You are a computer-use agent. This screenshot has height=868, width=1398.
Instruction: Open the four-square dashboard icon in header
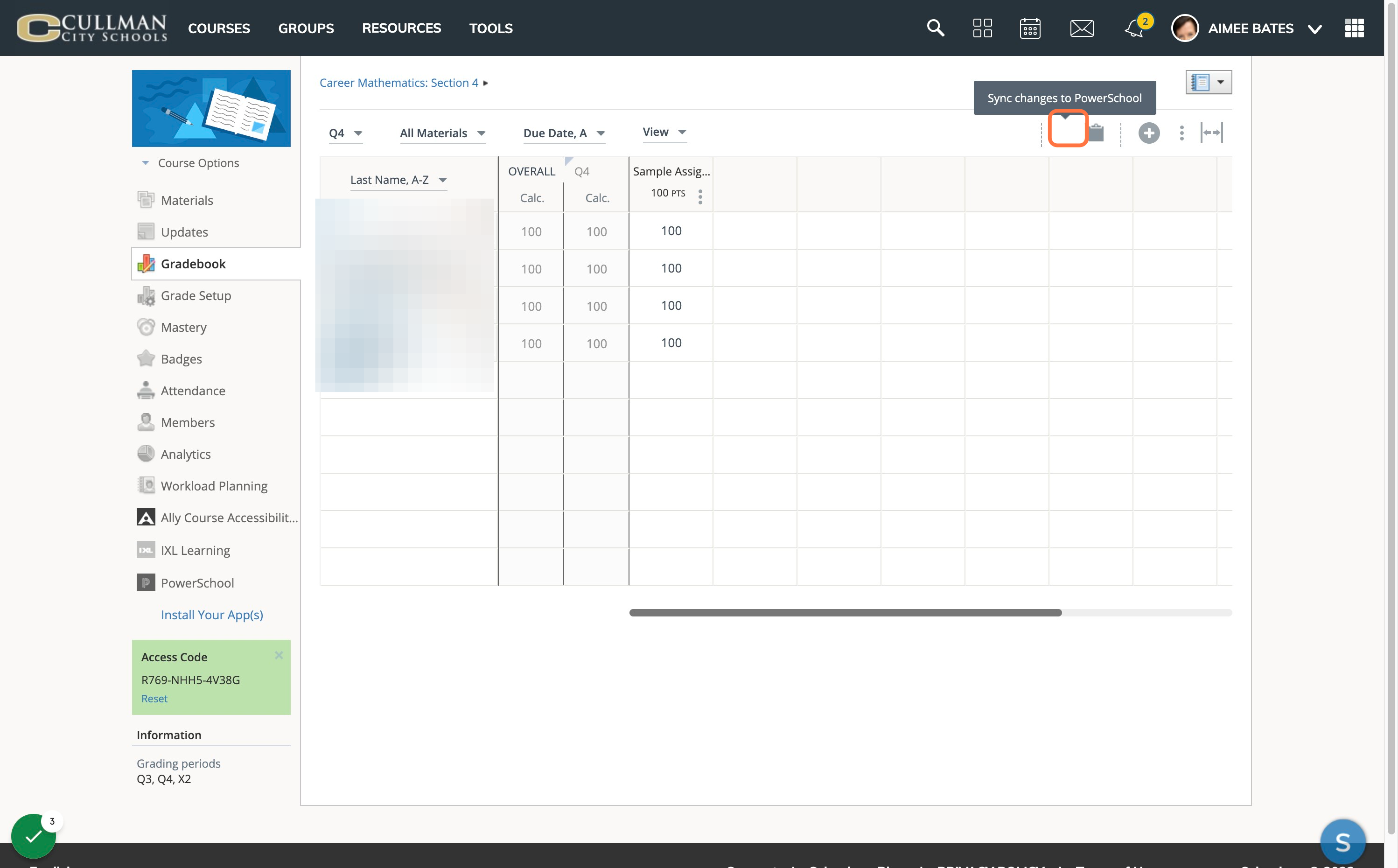(x=983, y=28)
